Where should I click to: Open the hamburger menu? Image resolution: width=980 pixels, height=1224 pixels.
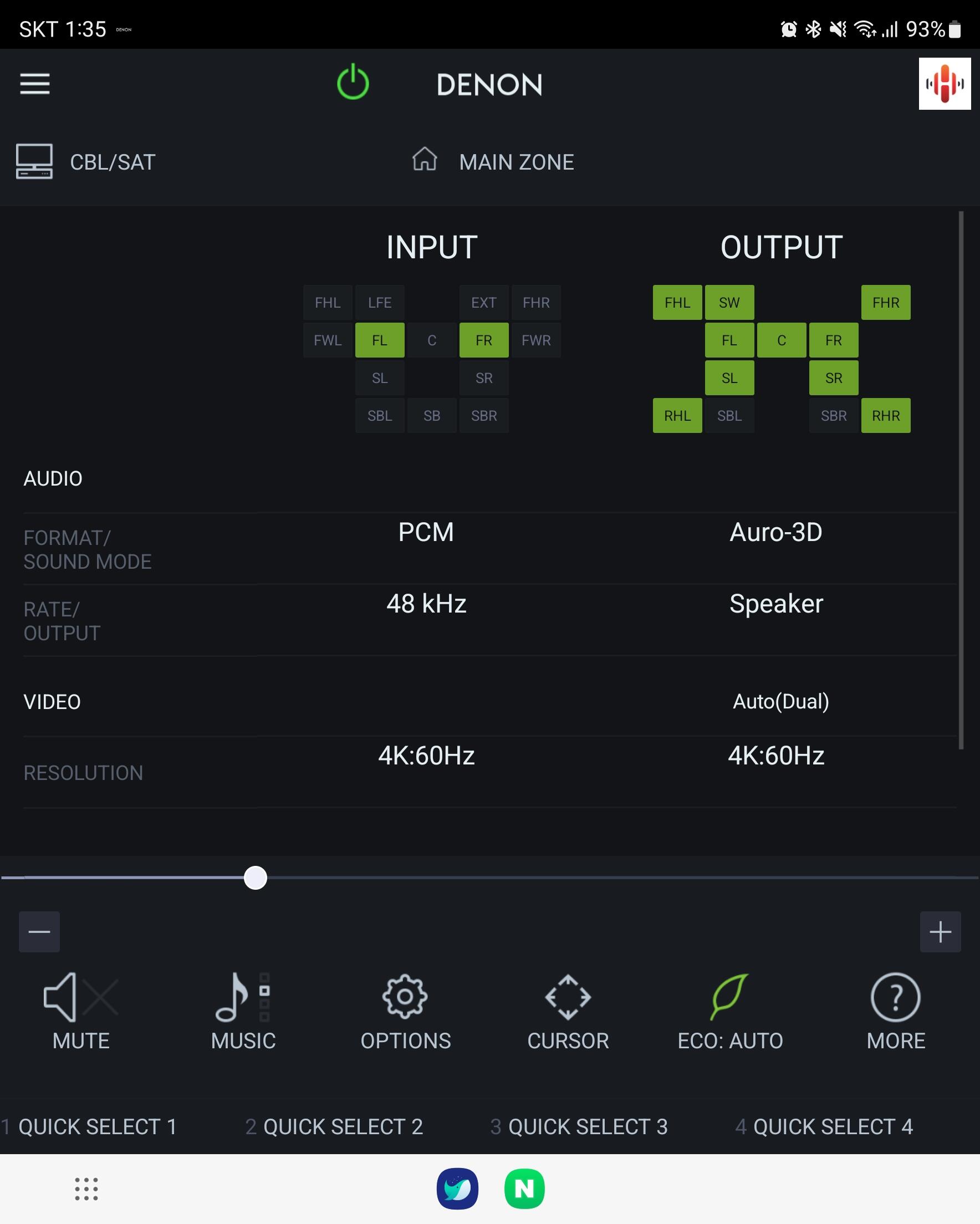coord(34,84)
